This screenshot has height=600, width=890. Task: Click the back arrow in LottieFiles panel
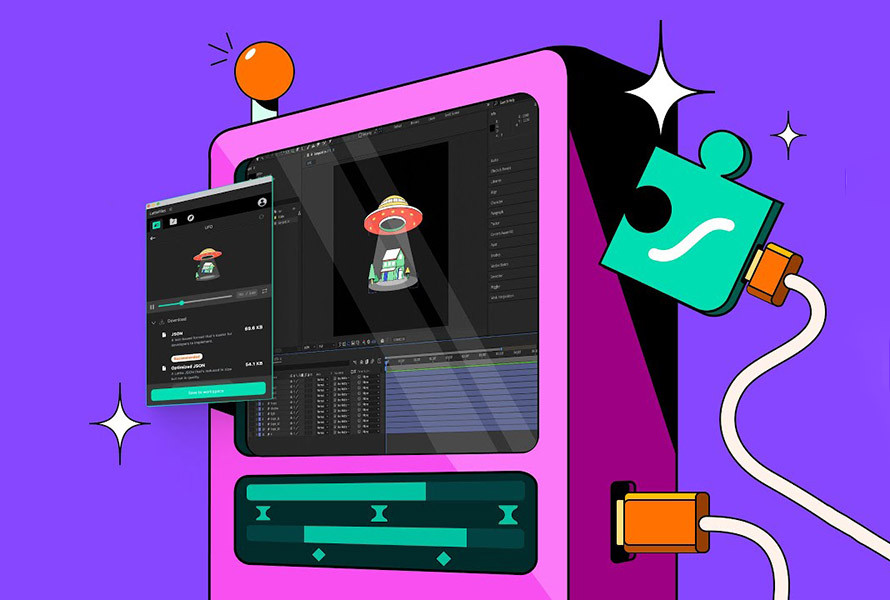[x=155, y=239]
